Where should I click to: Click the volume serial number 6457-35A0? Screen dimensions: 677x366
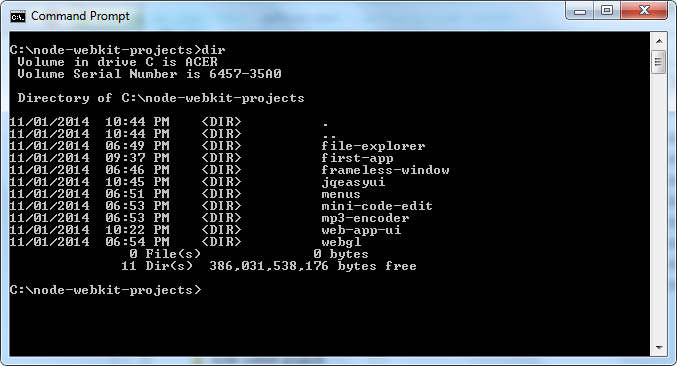[x=245, y=74]
